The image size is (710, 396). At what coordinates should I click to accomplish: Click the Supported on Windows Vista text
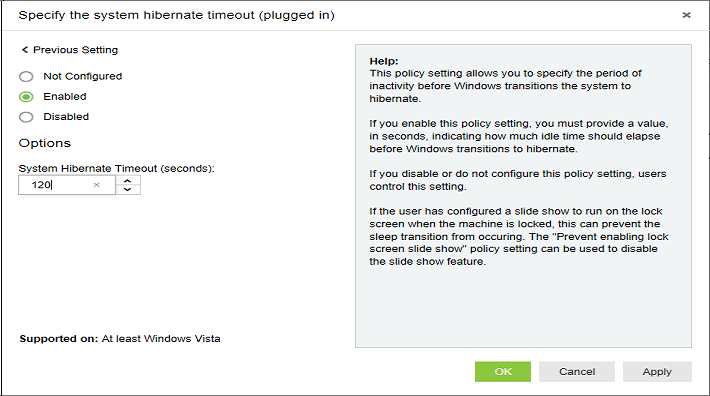(120, 339)
